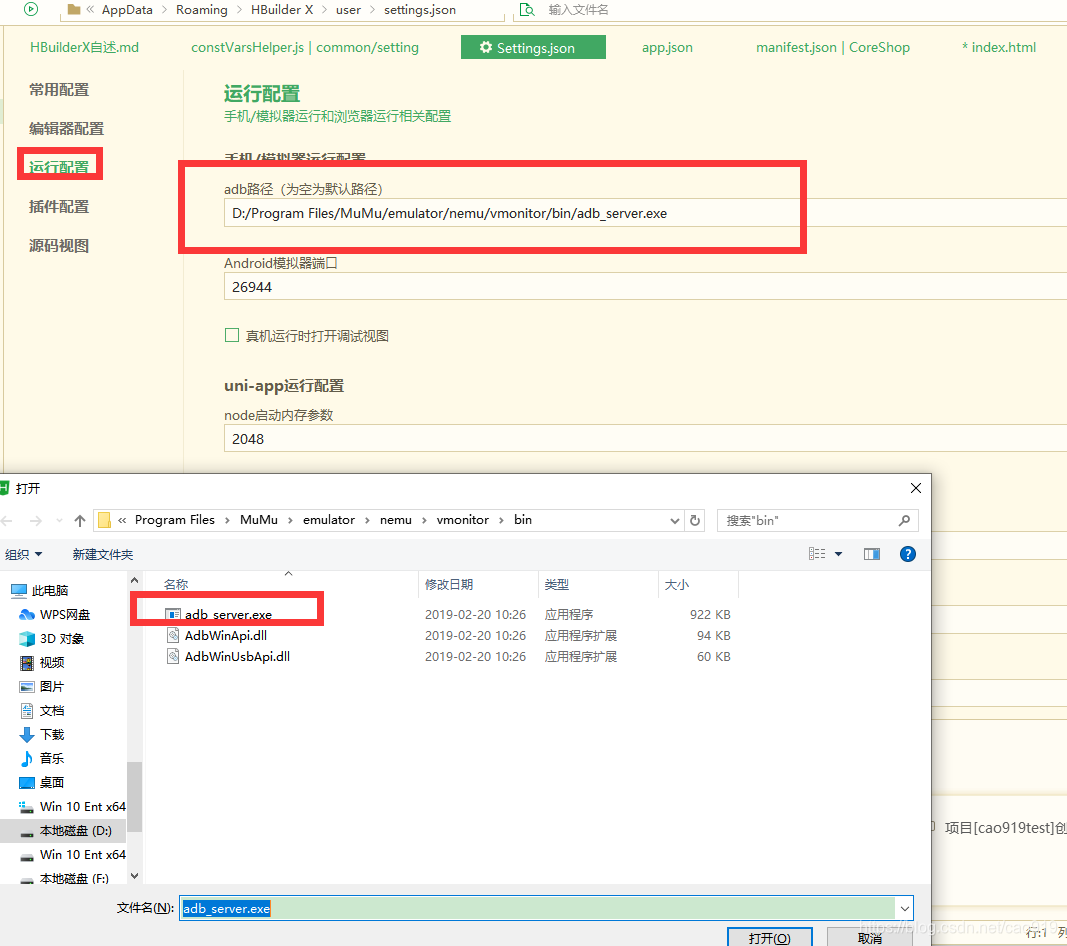
Task: Click the green run/play icon
Action: (31, 9)
